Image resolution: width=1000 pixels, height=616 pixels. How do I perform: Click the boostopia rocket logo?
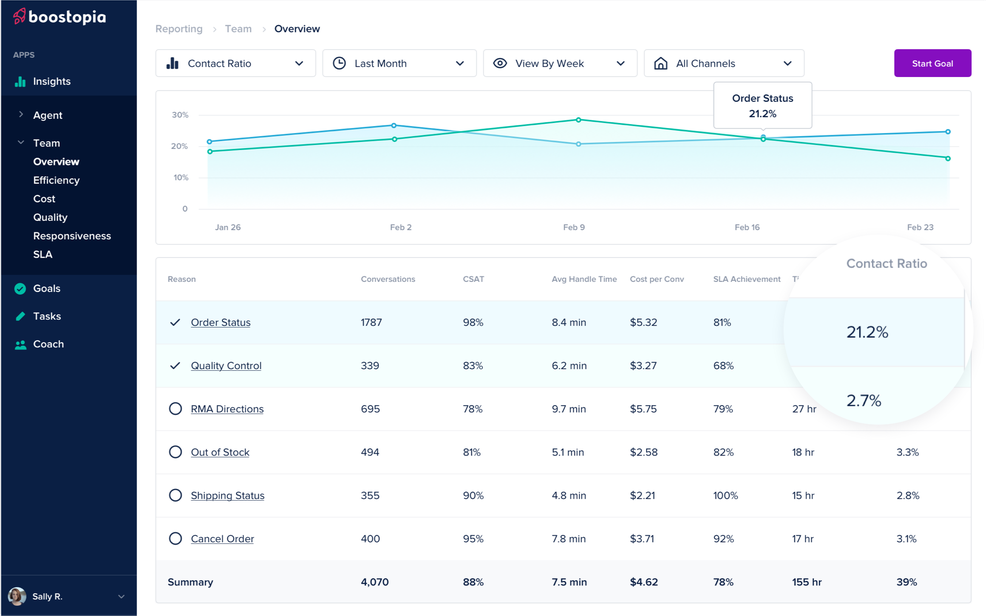tap(19, 16)
